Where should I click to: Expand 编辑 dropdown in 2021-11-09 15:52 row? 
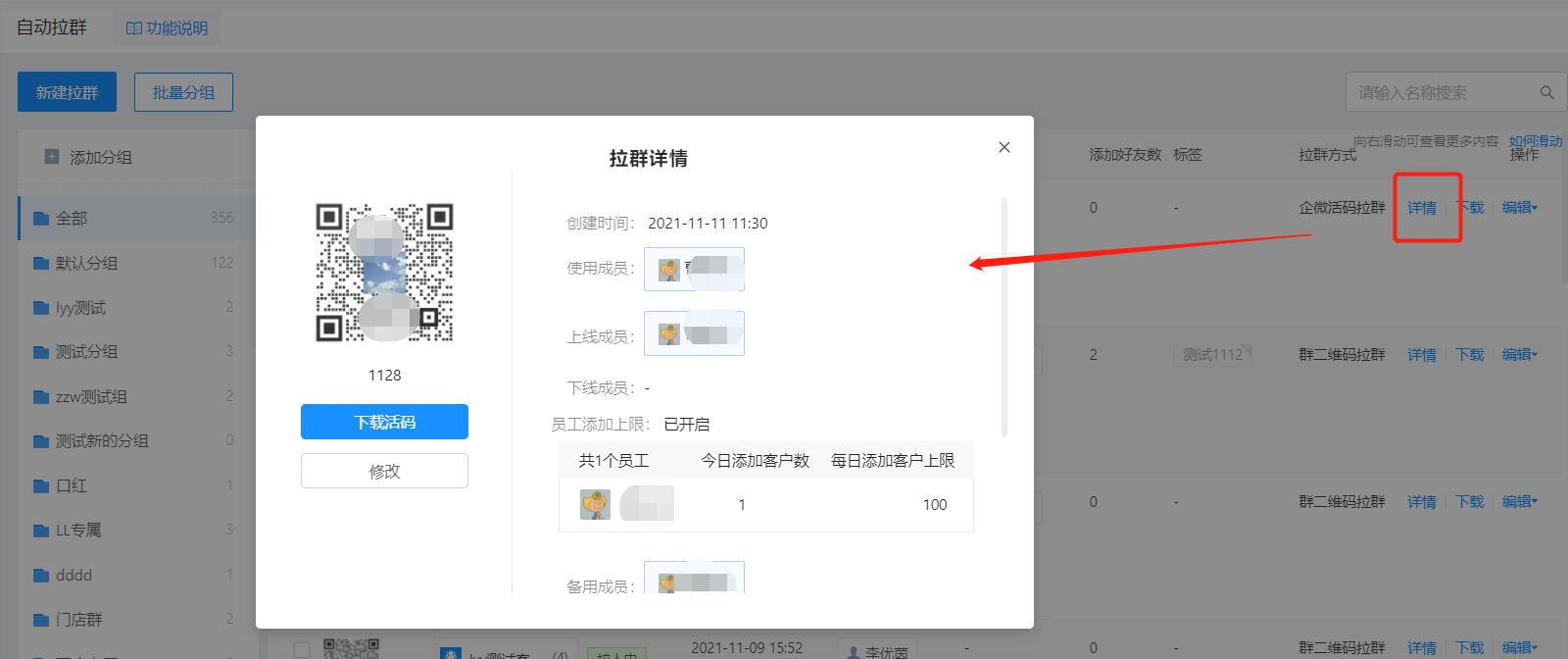pos(1520,647)
